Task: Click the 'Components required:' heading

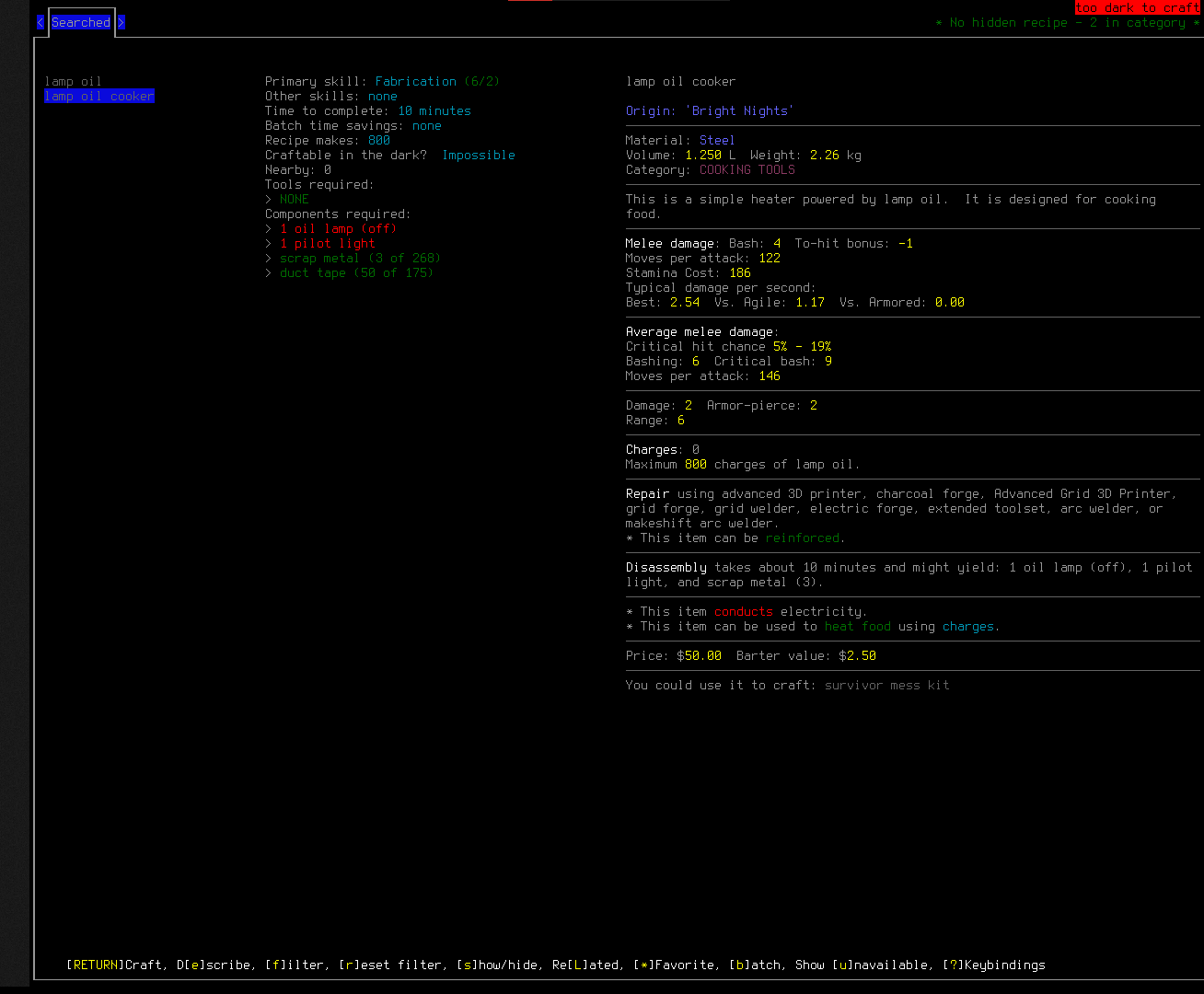Action: pyautogui.click(x=339, y=214)
